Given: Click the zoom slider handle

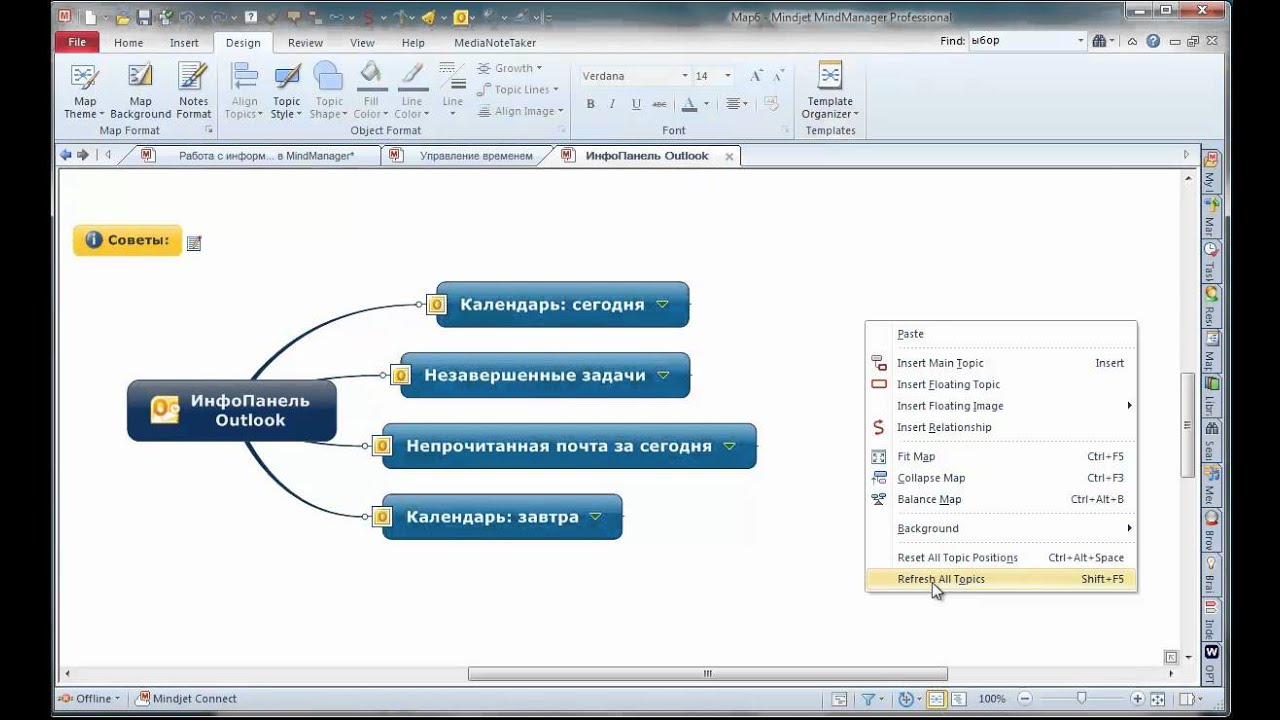Looking at the screenshot, I should click(1081, 698).
